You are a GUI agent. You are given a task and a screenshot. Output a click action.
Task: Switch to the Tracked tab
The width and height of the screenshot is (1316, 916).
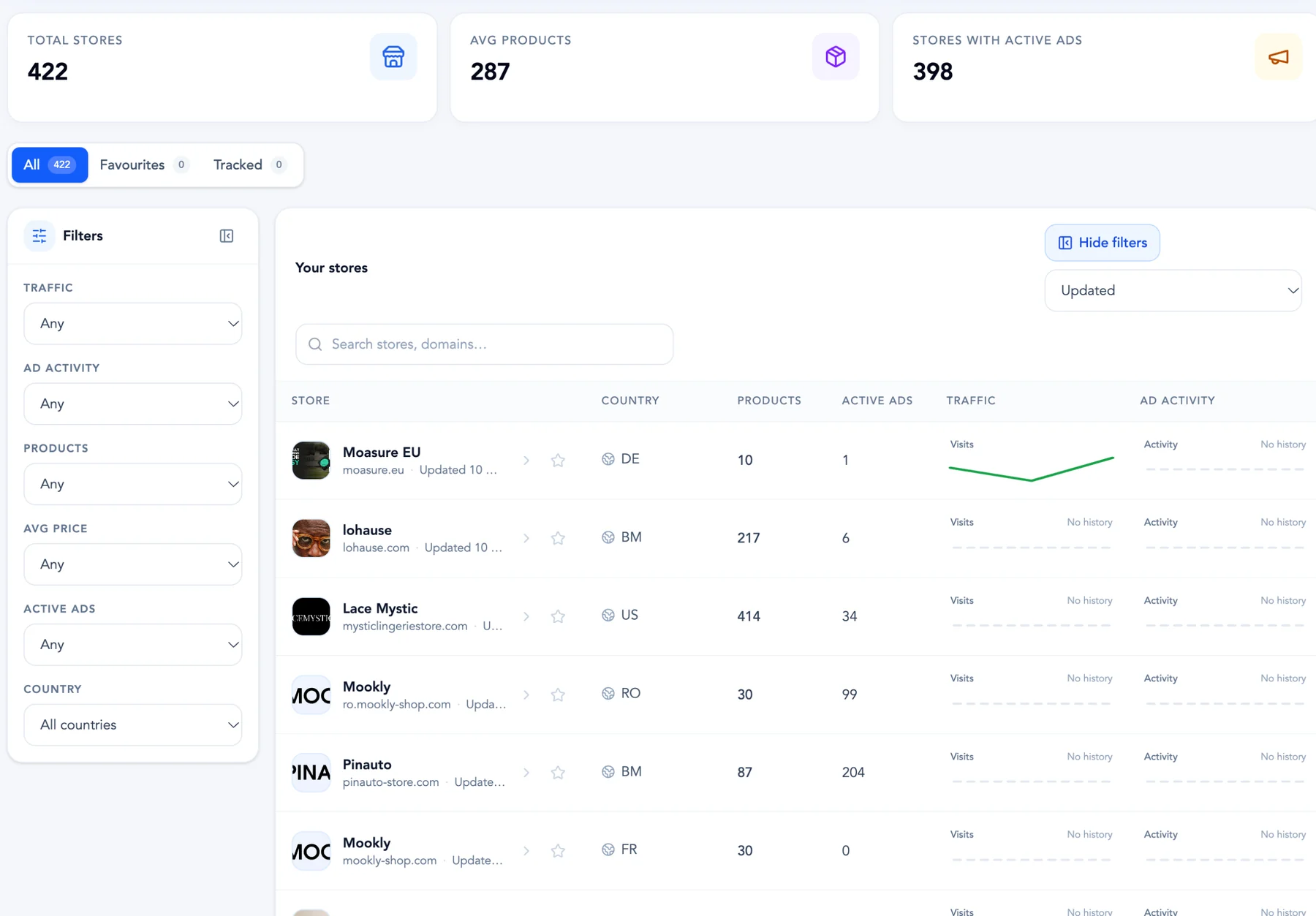249,164
